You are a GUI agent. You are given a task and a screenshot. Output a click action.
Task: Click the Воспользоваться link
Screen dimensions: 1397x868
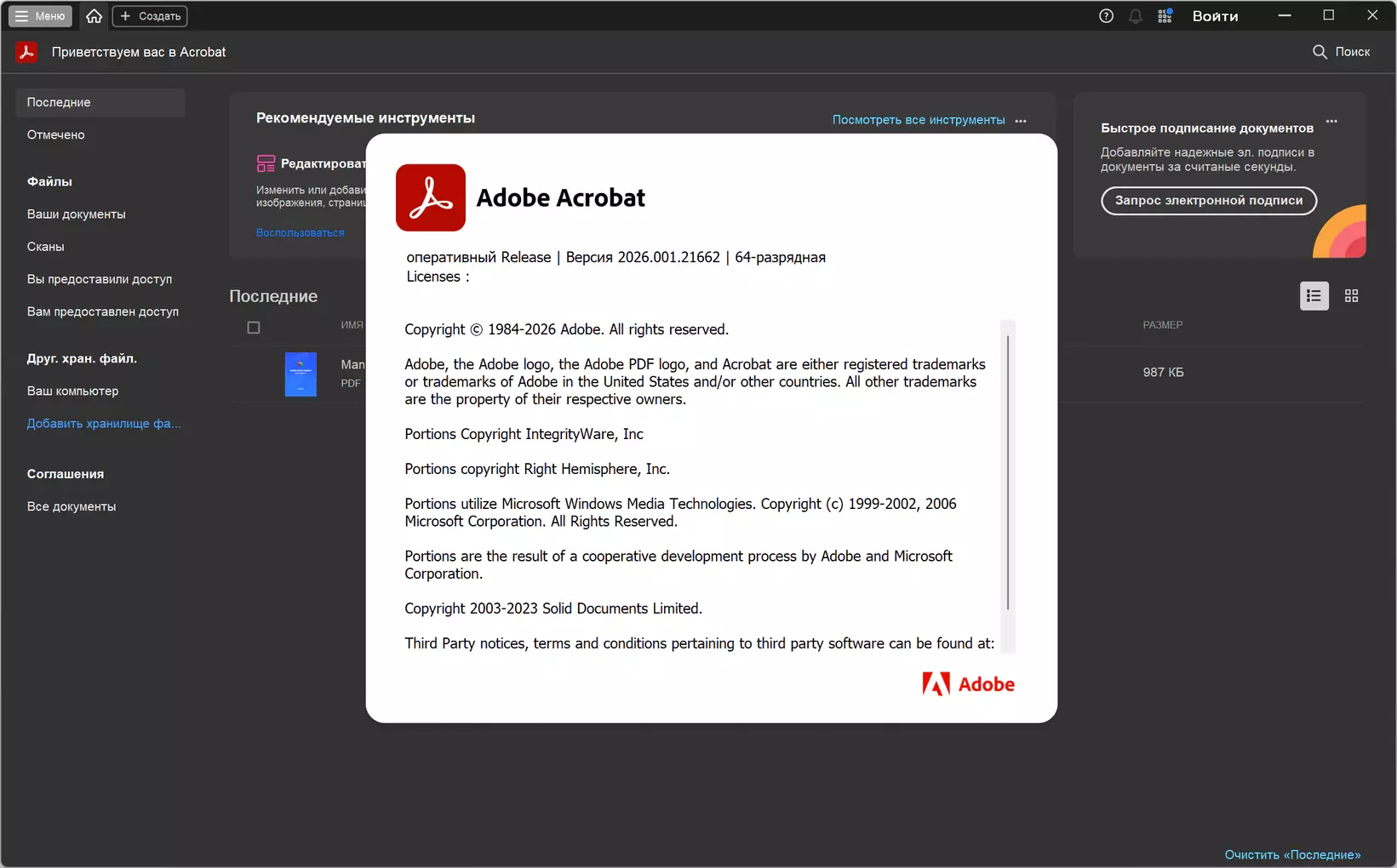[x=300, y=233]
